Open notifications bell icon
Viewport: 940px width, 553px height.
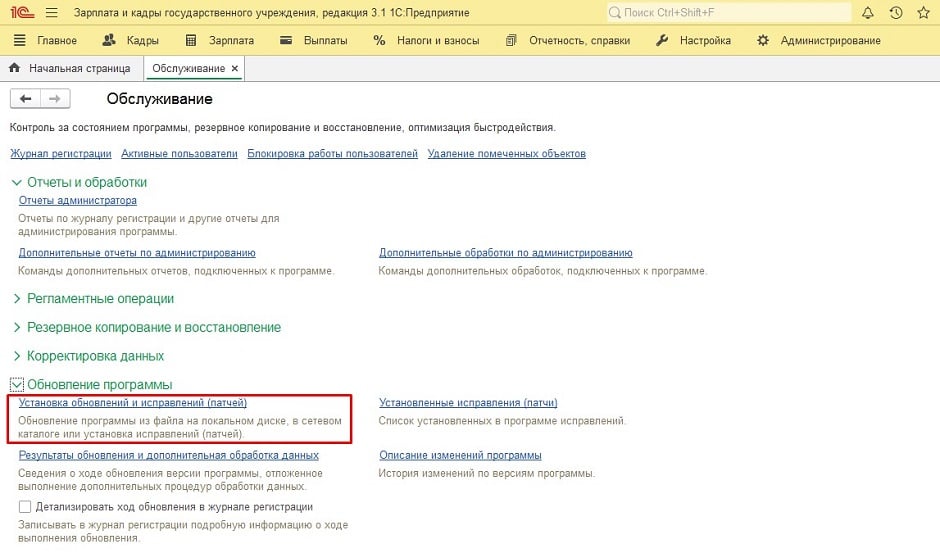pos(867,12)
